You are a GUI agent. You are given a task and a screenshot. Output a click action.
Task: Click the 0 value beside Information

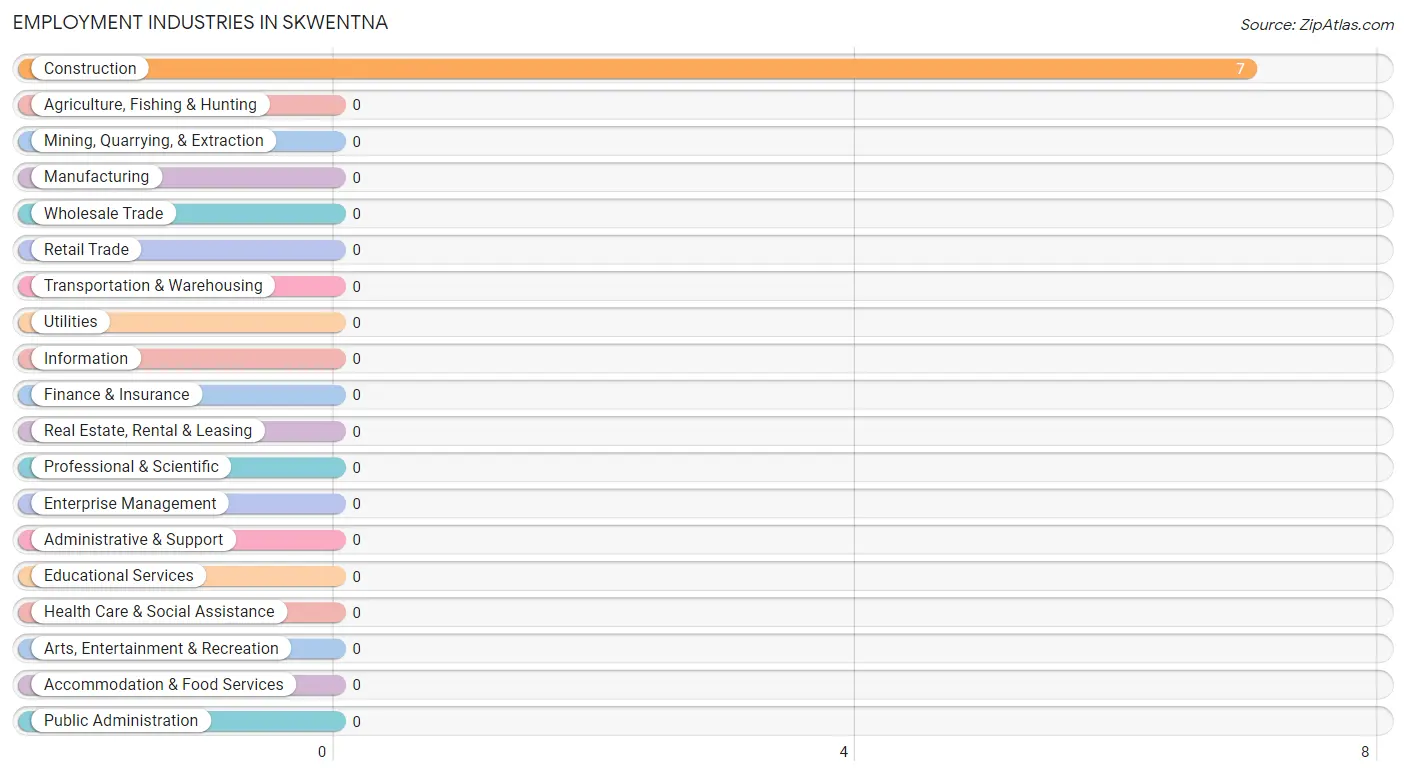pos(356,359)
